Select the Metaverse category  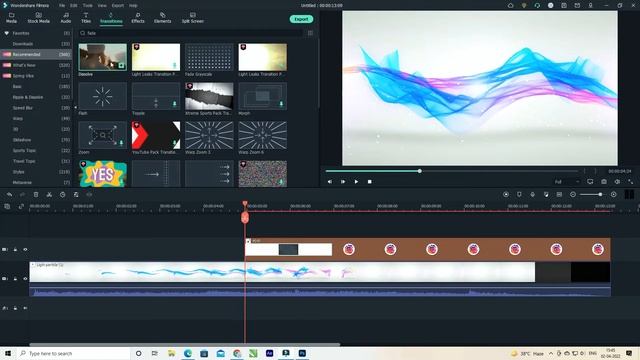[x=37, y=182]
